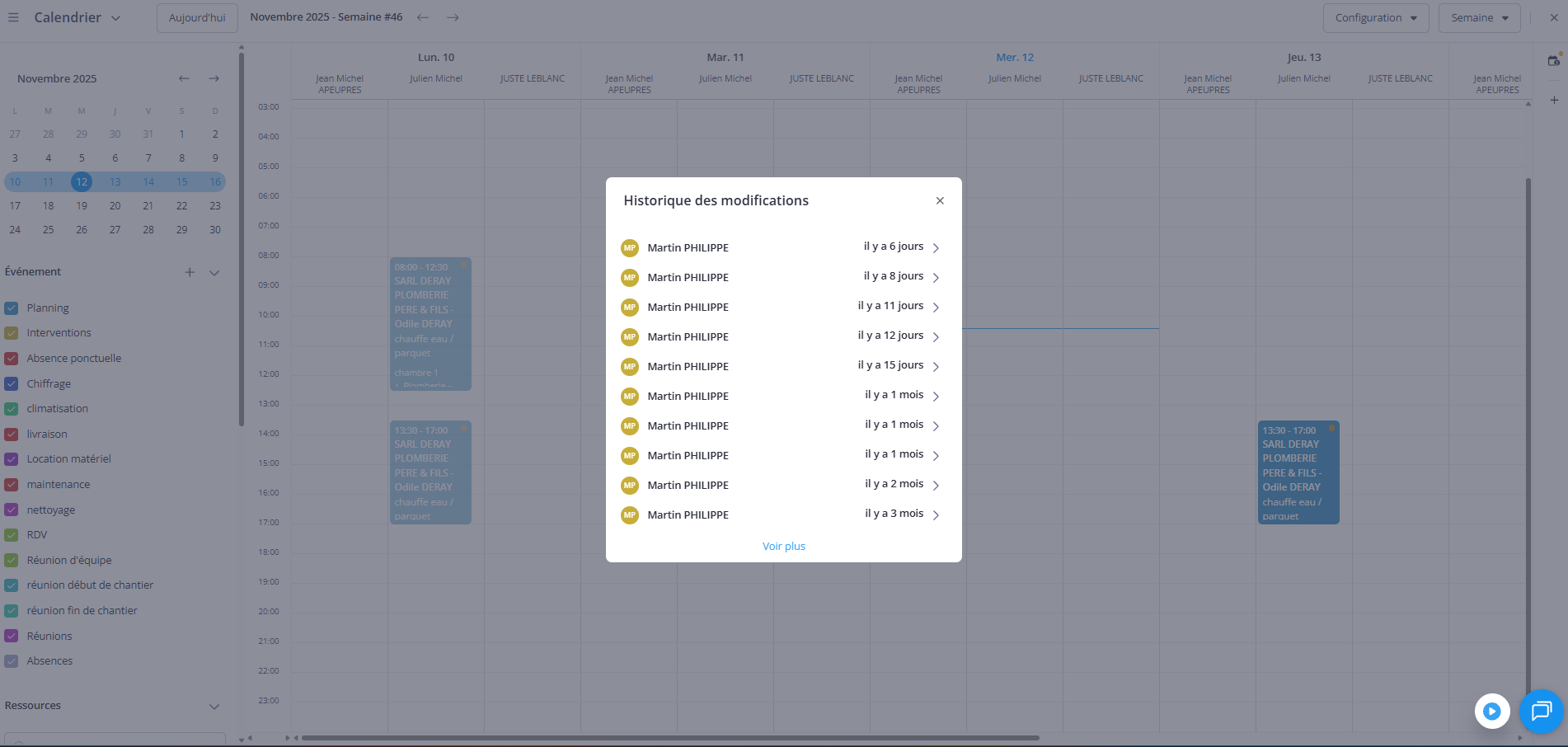This screenshot has height=747, width=1568.
Task: Go to next week with right arrow
Action: pos(453,17)
